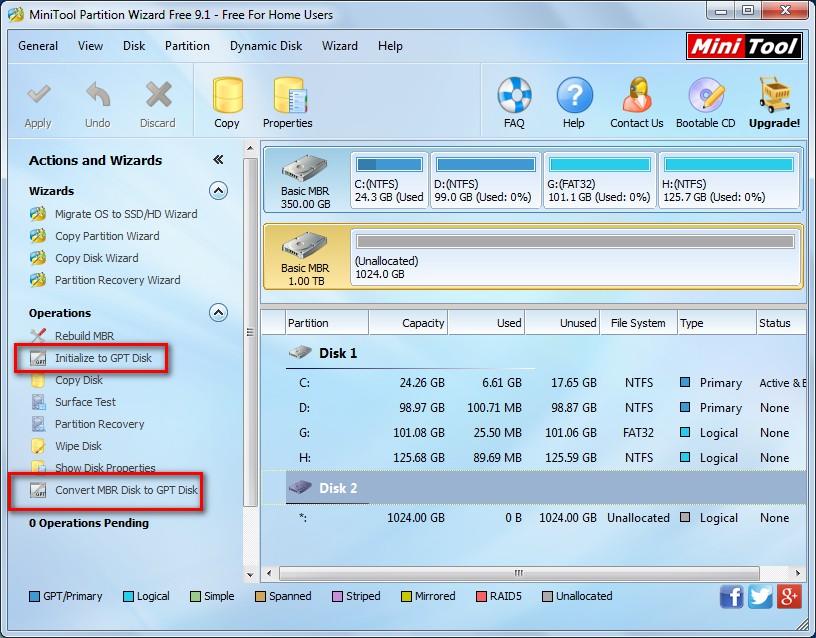Click the Discard X icon
Image resolution: width=816 pixels, height=638 pixels.
(x=158, y=95)
